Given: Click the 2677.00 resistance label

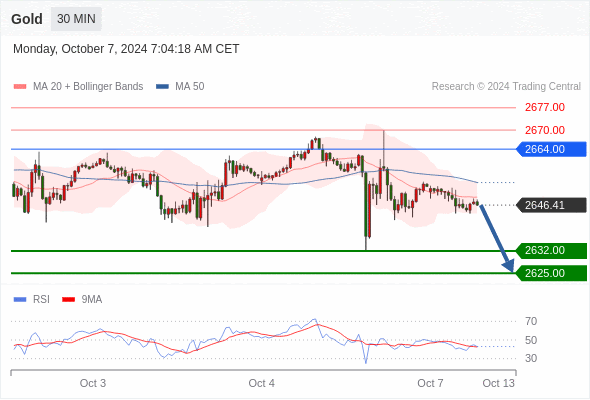Looking at the screenshot, I should point(544,107).
